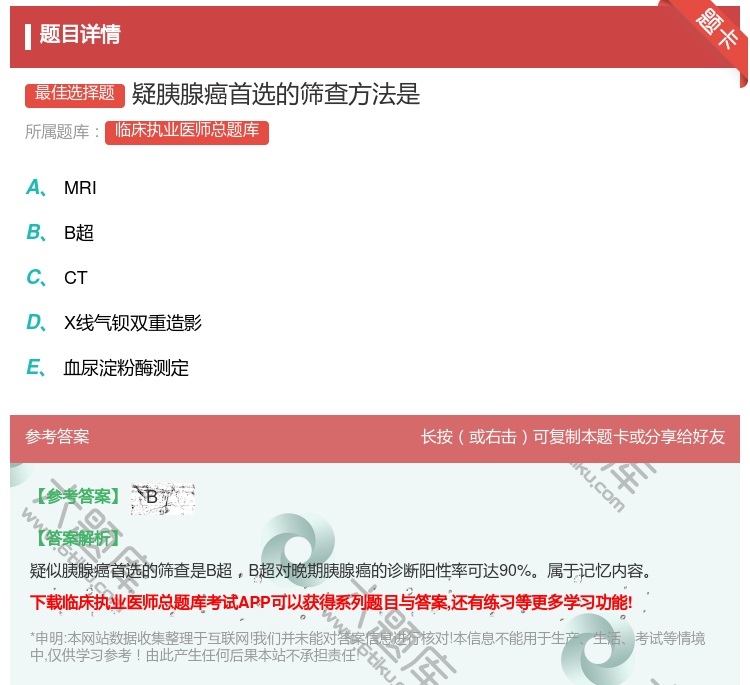Choose option E, 血尿淀粉酶测定
The width and height of the screenshot is (750, 685).
click(x=107, y=367)
